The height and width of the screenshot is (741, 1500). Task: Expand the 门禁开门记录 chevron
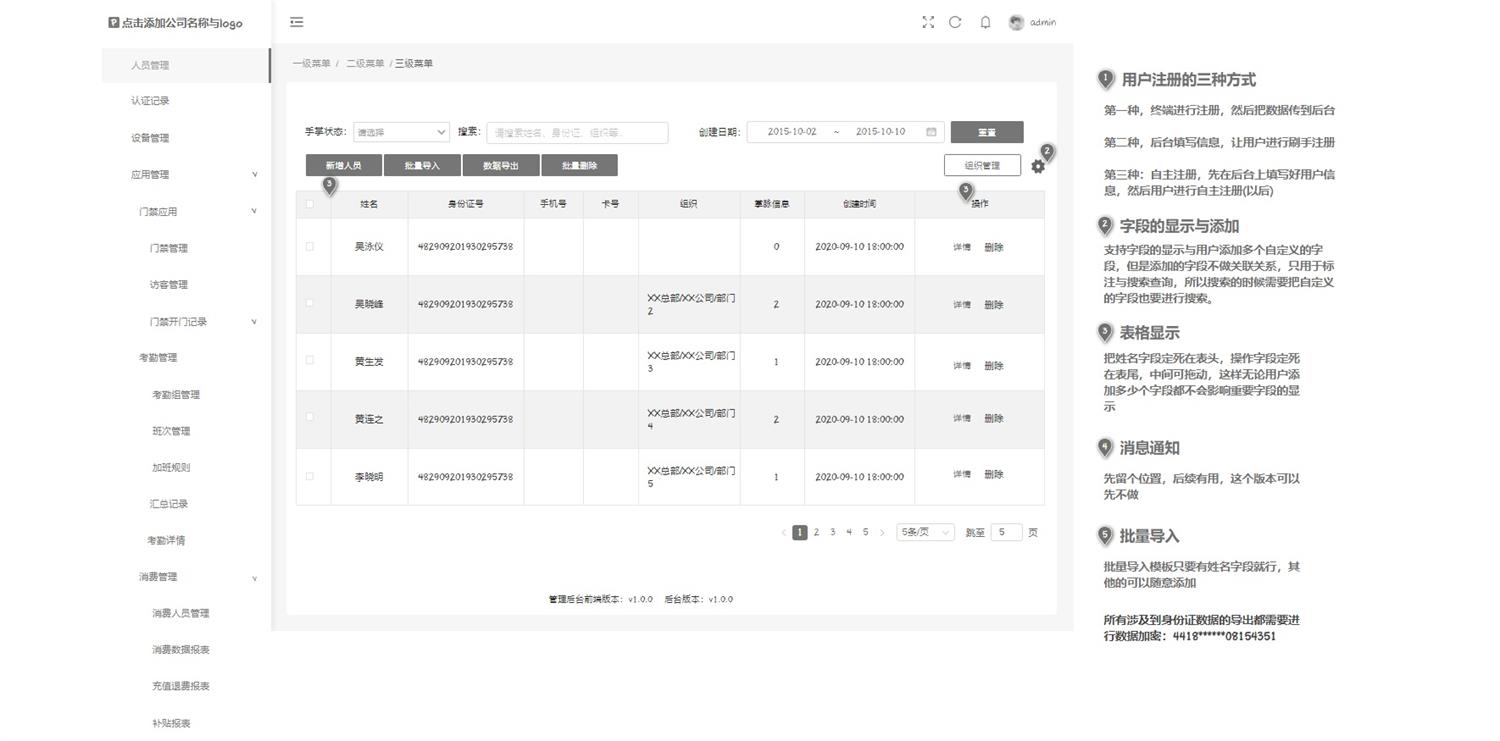(254, 321)
